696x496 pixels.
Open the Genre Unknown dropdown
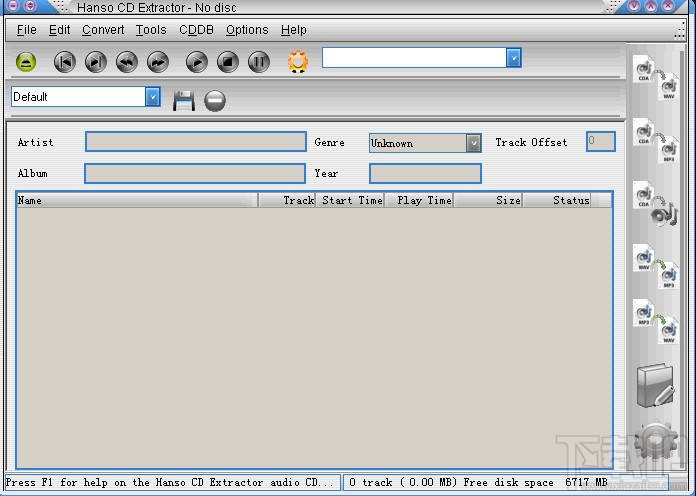point(474,143)
